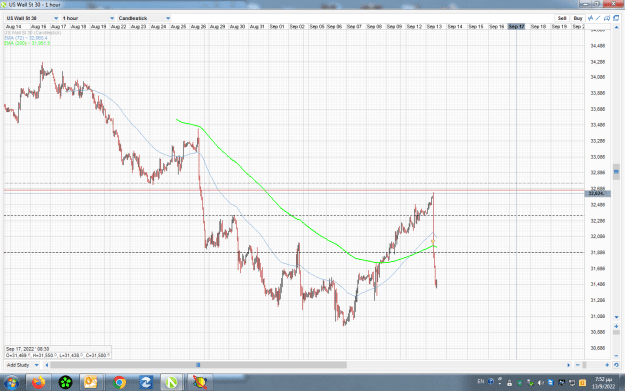Click the price axis scroll down arrow

pyautogui.click(x=616, y=318)
